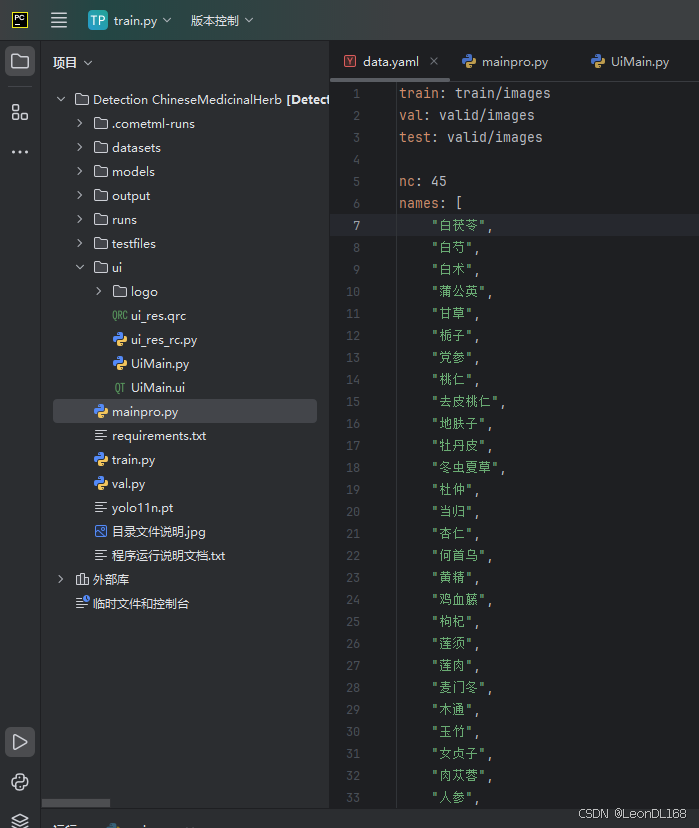This screenshot has height=828, width=699.
Task: Click the data.yaml tab file icon
Action: point(350,61)
